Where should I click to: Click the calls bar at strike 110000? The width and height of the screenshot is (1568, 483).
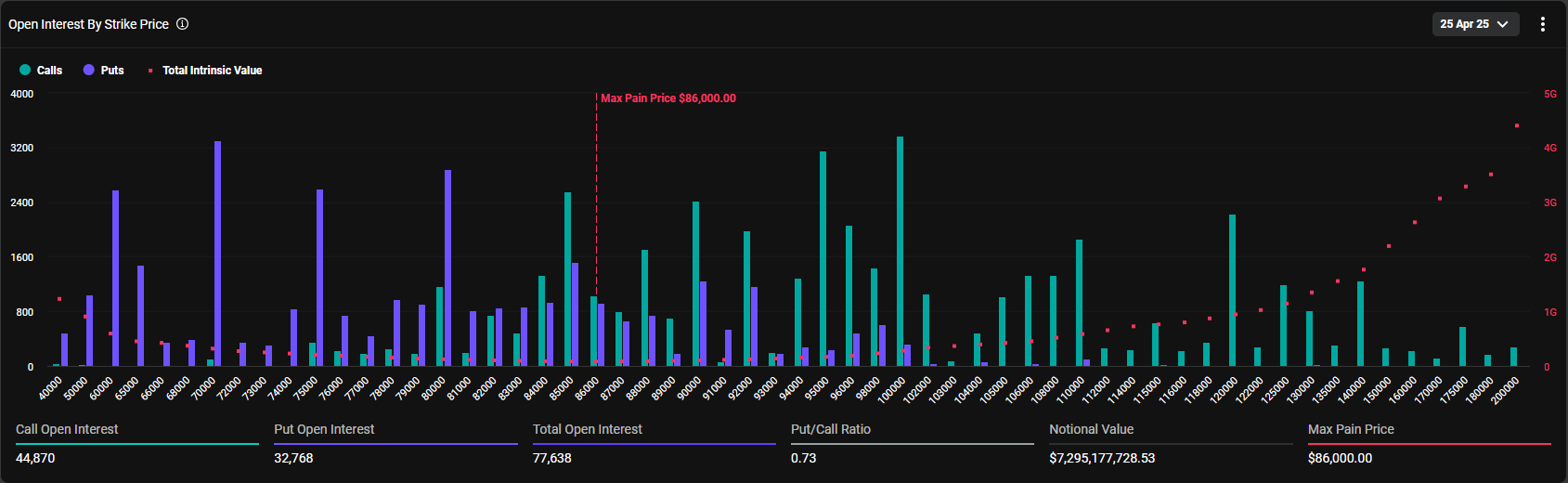[1079, 303]
